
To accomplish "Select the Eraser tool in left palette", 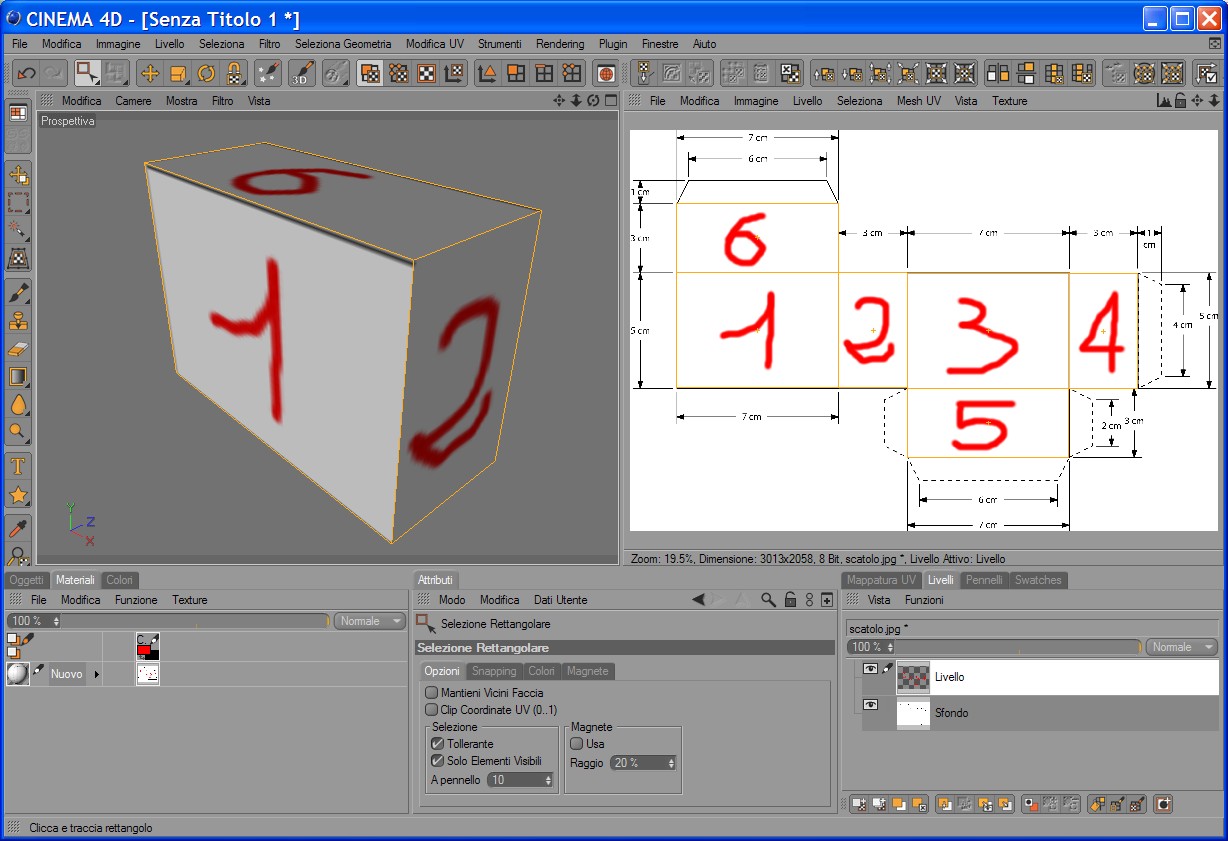I will 18,349.
